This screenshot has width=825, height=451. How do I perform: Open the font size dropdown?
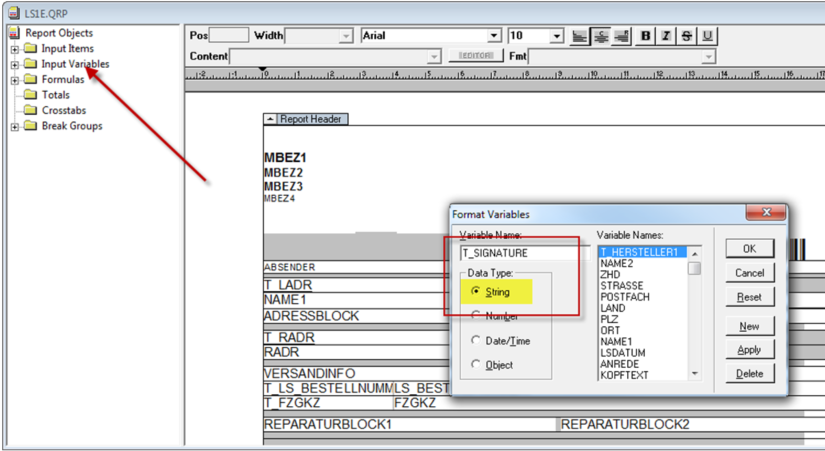click(556, 36)
